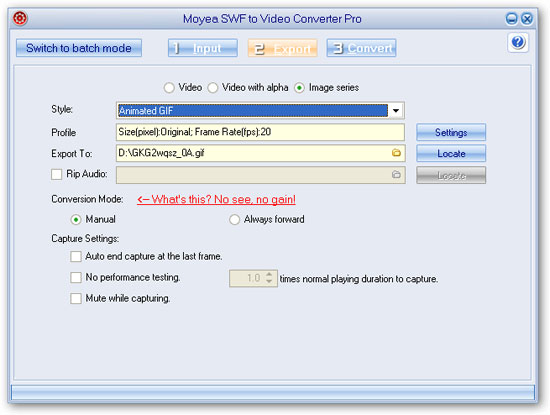Screen dimensions: 550x415
Task: Increase playing duration spinner value
Action: 269,275
